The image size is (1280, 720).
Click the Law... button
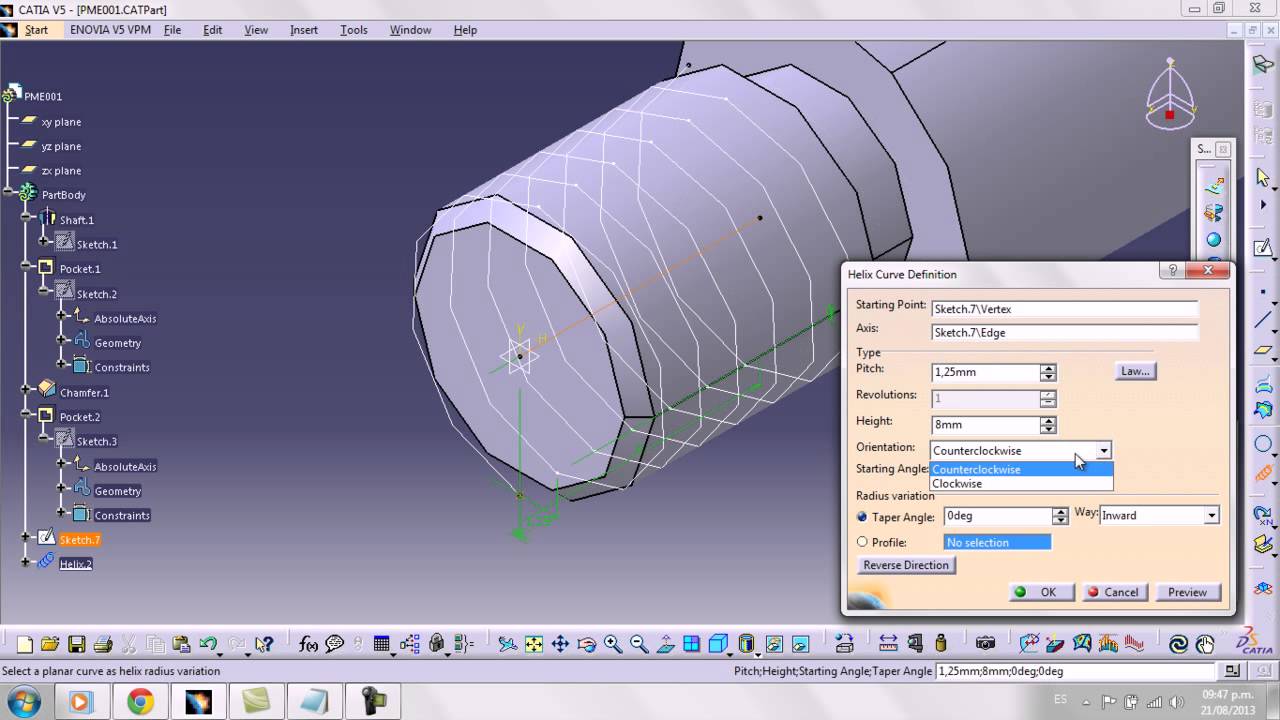point(1135,371)
